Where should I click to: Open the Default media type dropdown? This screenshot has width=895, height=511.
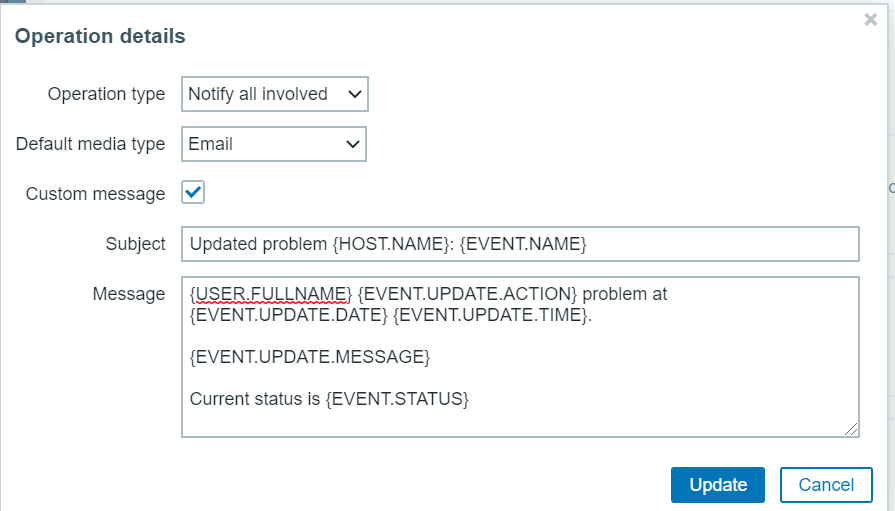pos(274,144)
